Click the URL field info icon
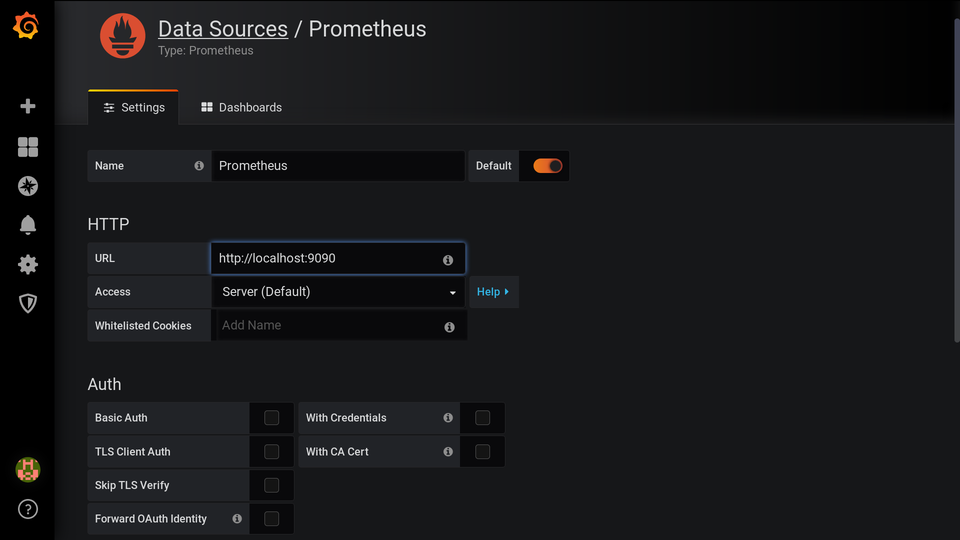The height and width of the screenshot is (540, 960). point(448,259)
